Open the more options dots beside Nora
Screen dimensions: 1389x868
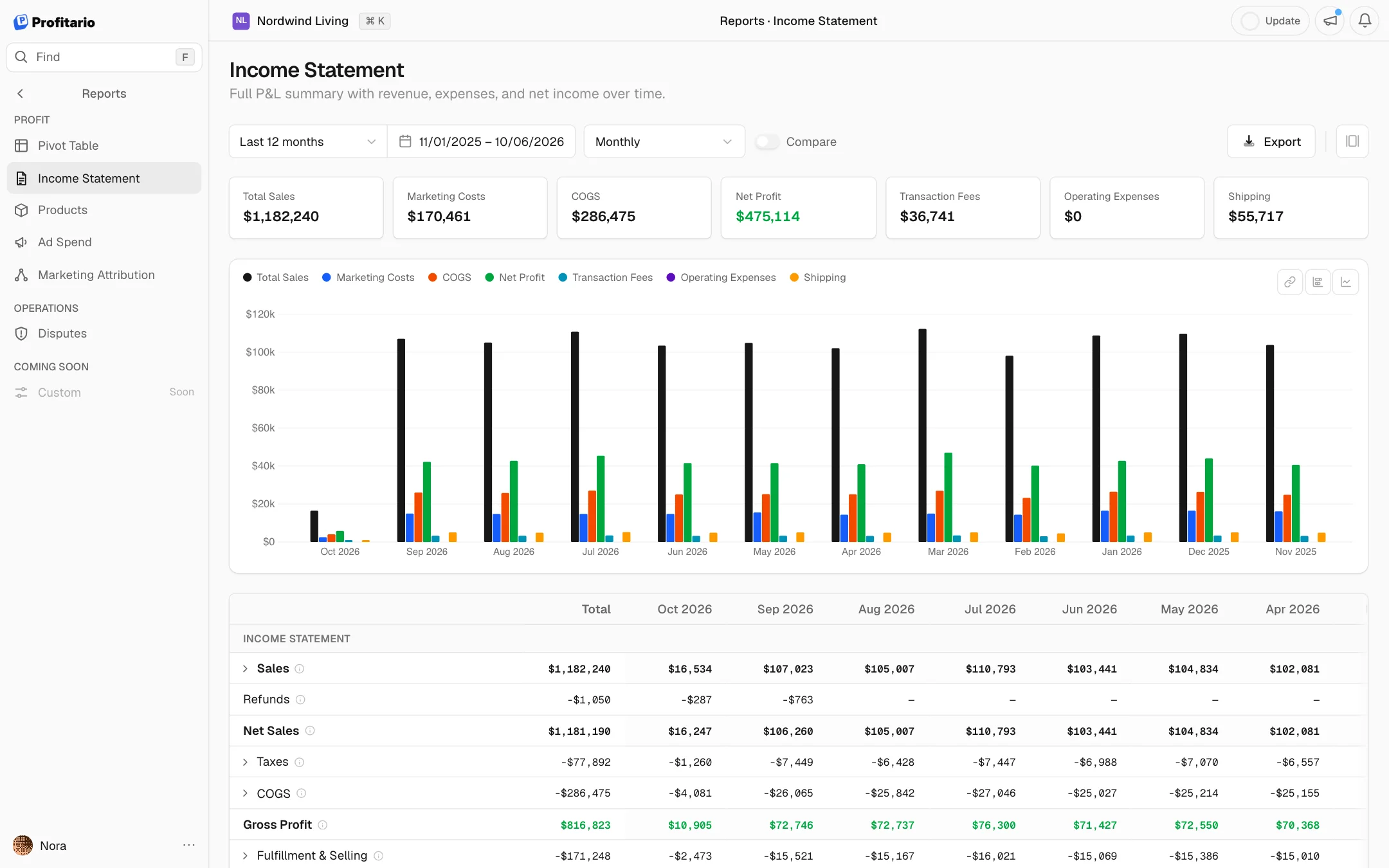coord(188,845)
